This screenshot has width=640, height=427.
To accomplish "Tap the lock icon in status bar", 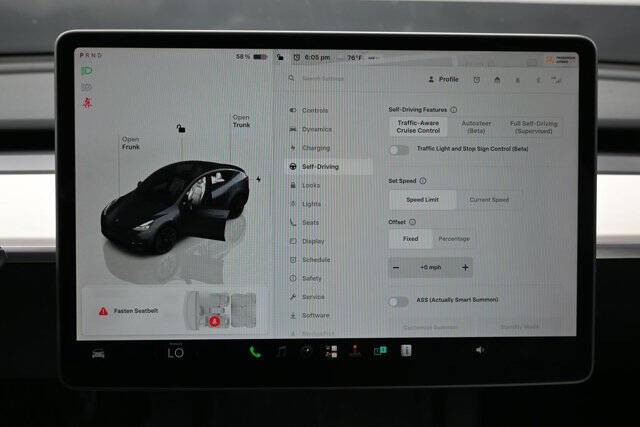I will [x=280, y=57].
